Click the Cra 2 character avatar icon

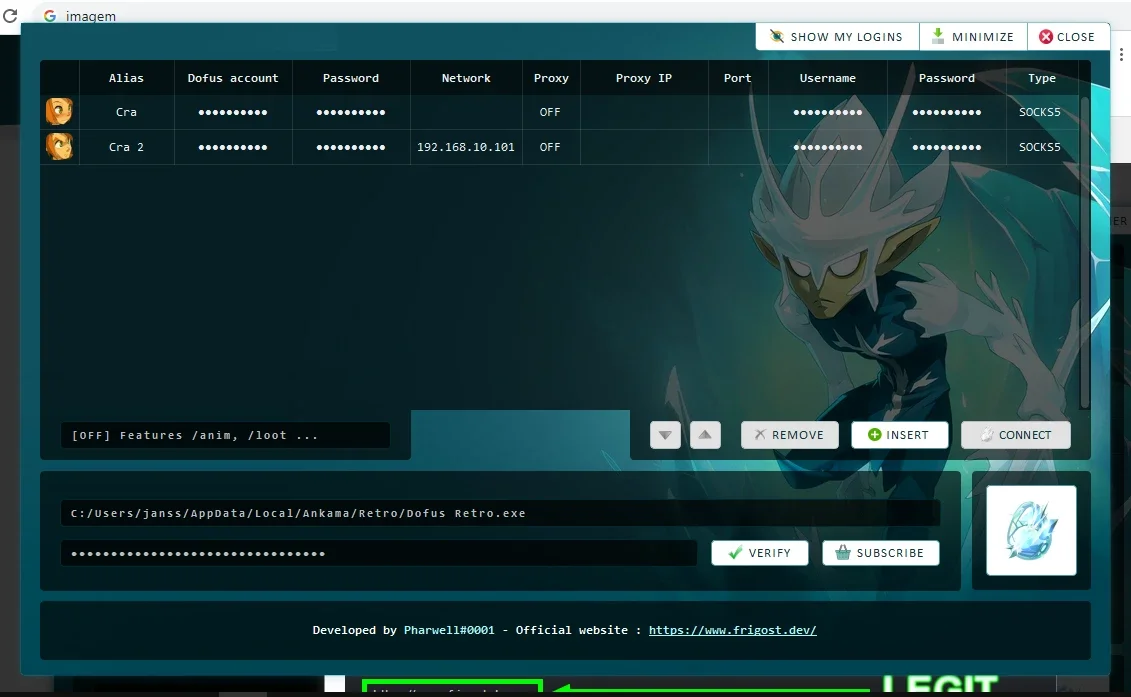click(59, 146)
